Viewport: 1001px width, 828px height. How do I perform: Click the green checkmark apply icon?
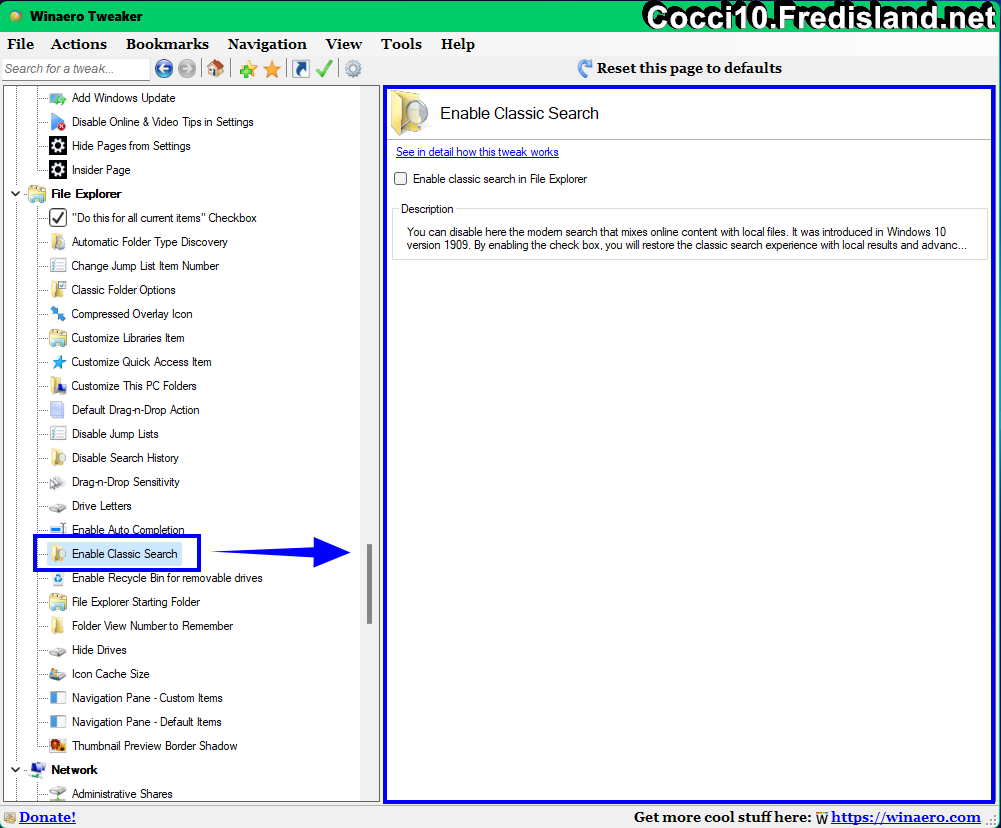pyautogui.click(x=324, y=68)
